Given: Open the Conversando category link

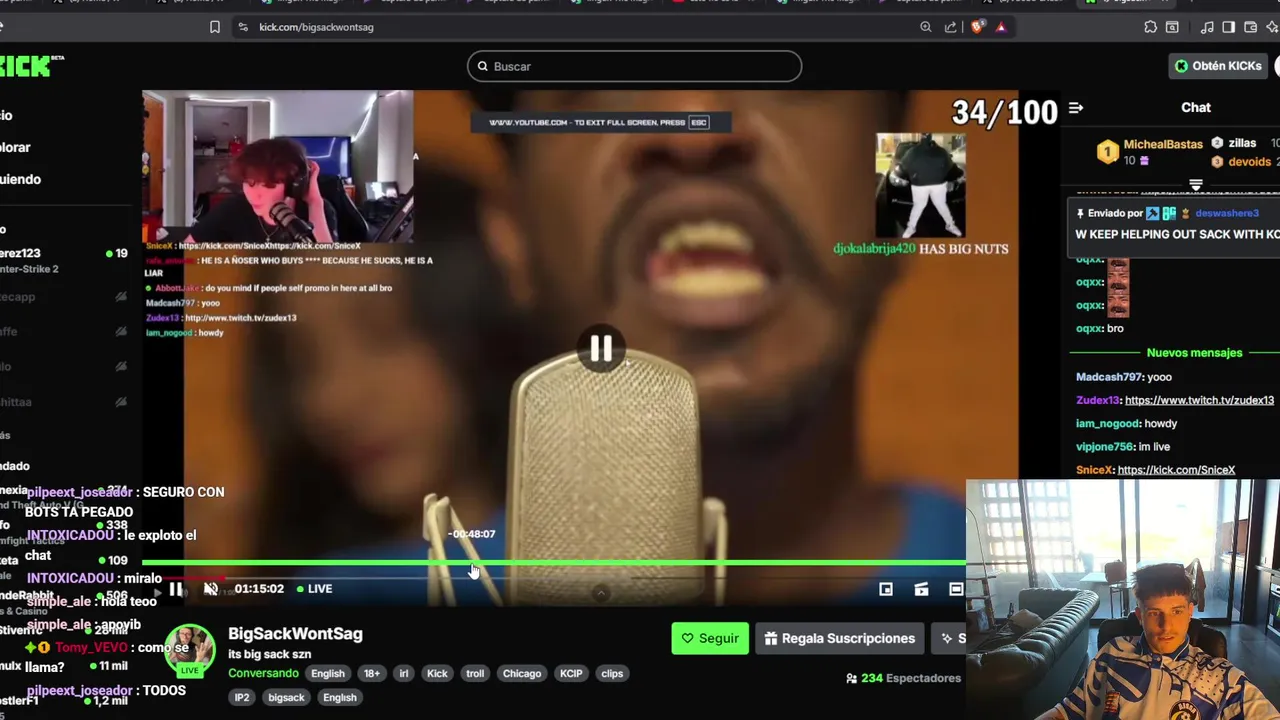Looking at the screenshot, I should coord(263,673).
